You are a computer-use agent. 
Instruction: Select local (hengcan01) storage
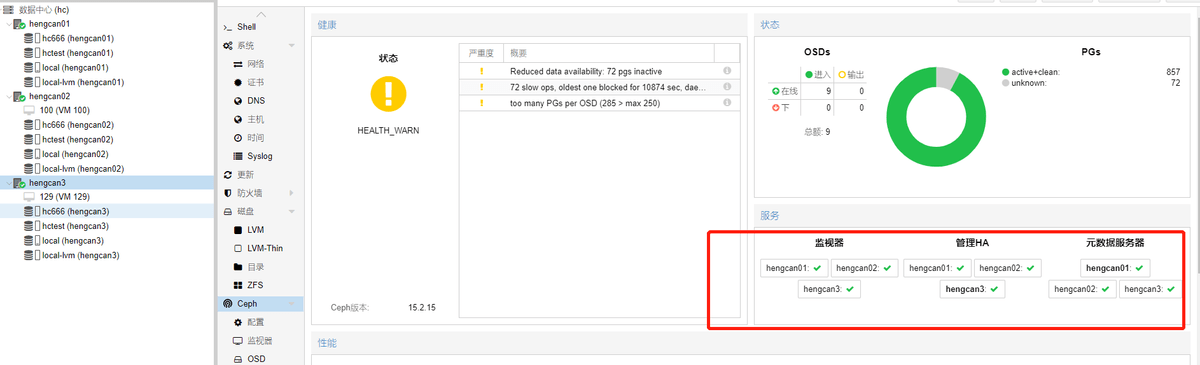point(74,67)
